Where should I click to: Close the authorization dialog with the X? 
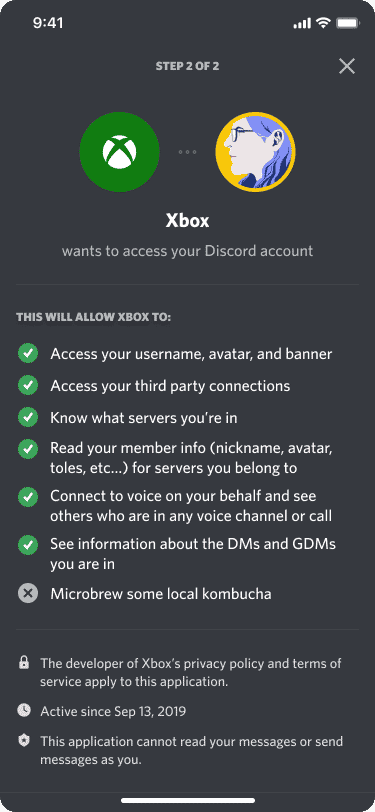click(347, 66)
